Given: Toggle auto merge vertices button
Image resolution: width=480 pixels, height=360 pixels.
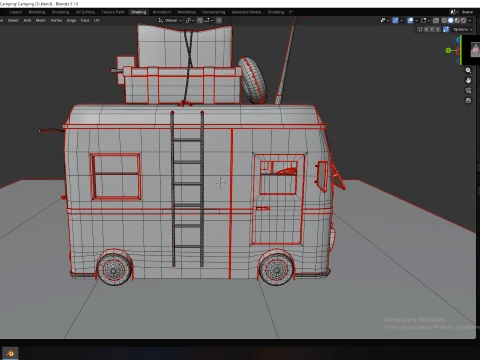Looking at the screenshot, I should [x=446, y=29].
